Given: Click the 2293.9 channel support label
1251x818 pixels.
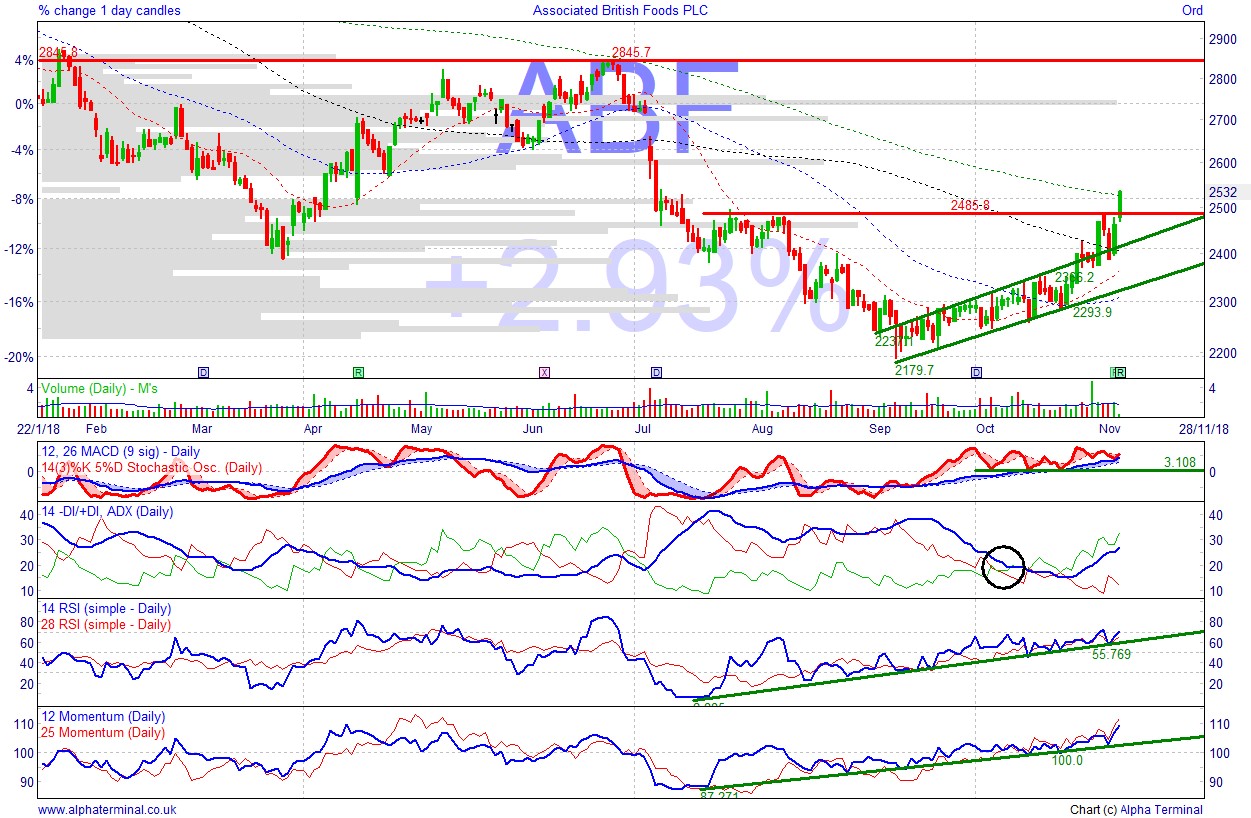Looking at the screenshot, I should (x=1093, y=312).
